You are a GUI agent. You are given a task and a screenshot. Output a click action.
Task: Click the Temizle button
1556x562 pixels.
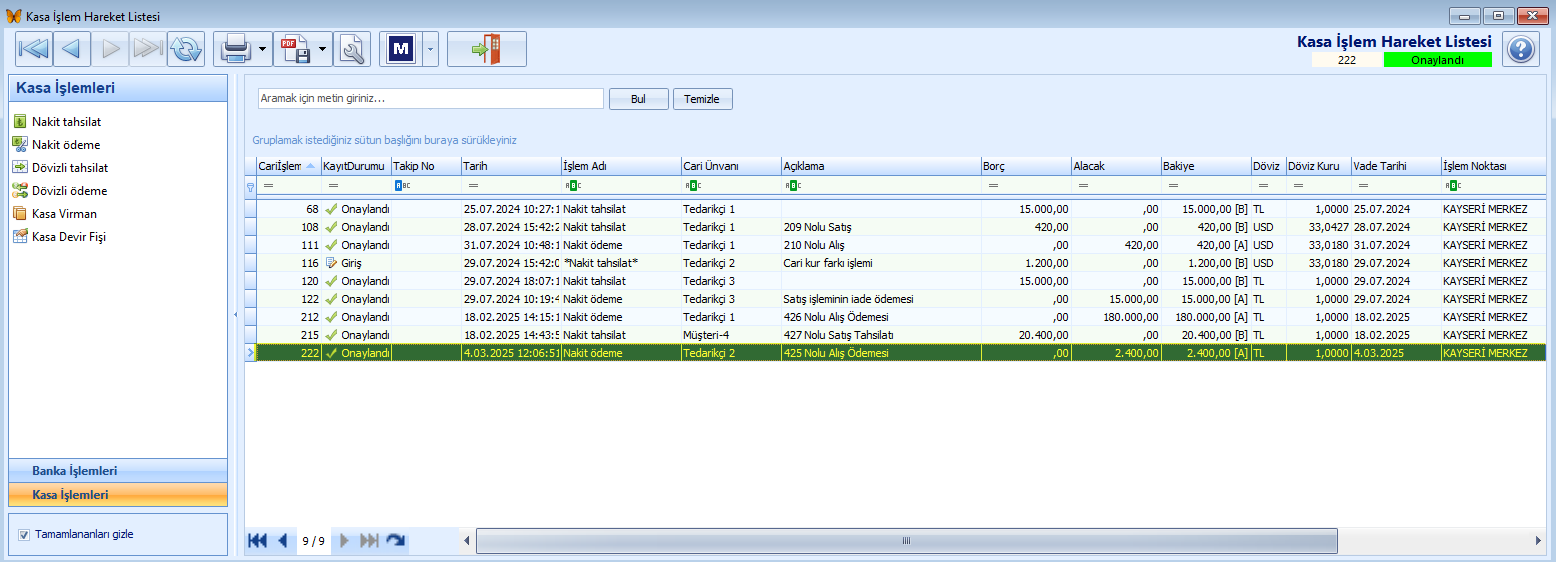703,99
